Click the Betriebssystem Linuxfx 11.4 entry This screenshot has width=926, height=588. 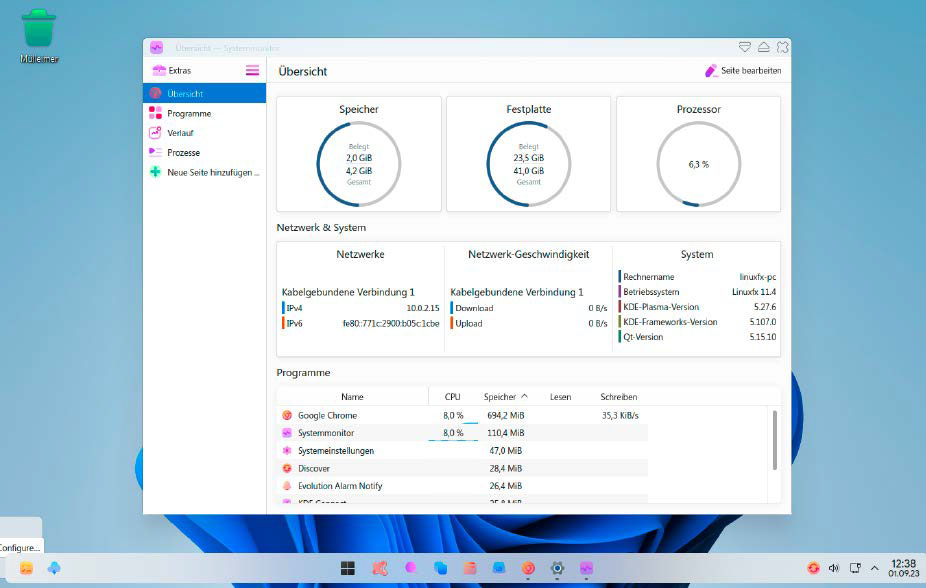click(x=697, y=292)
